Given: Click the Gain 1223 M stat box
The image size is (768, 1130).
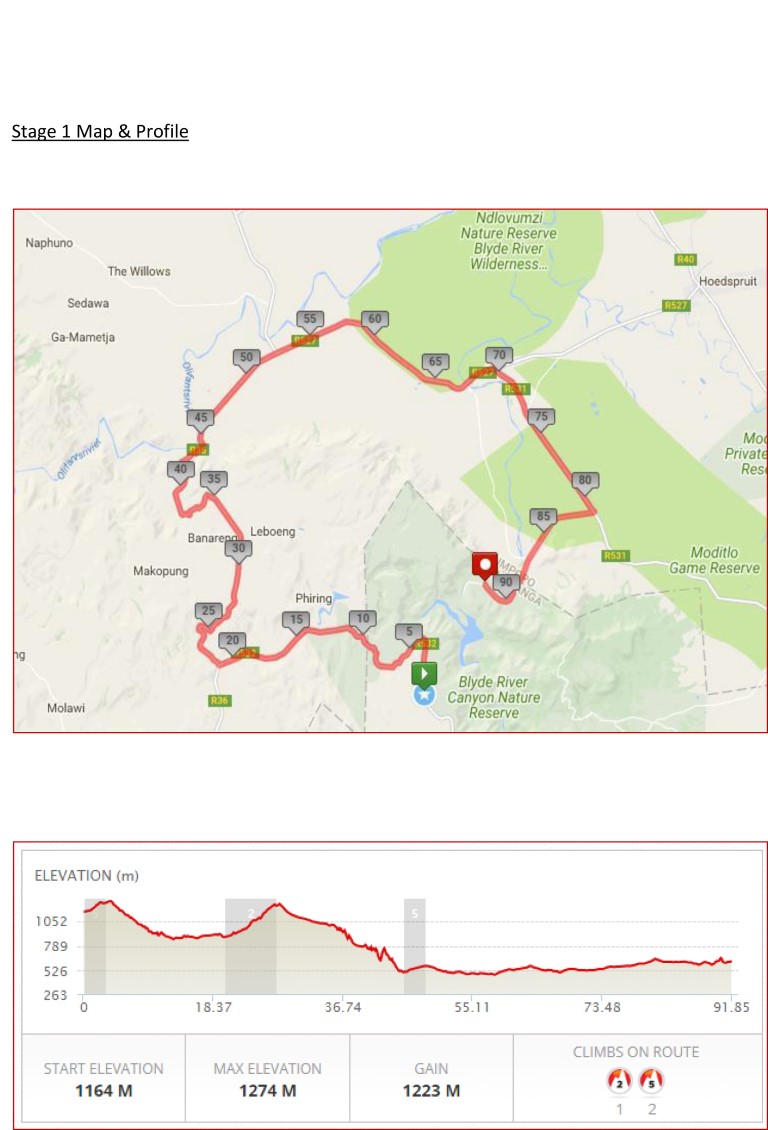Looking at the screenshot, I should pyautogui.click(x=431, y=1079).
